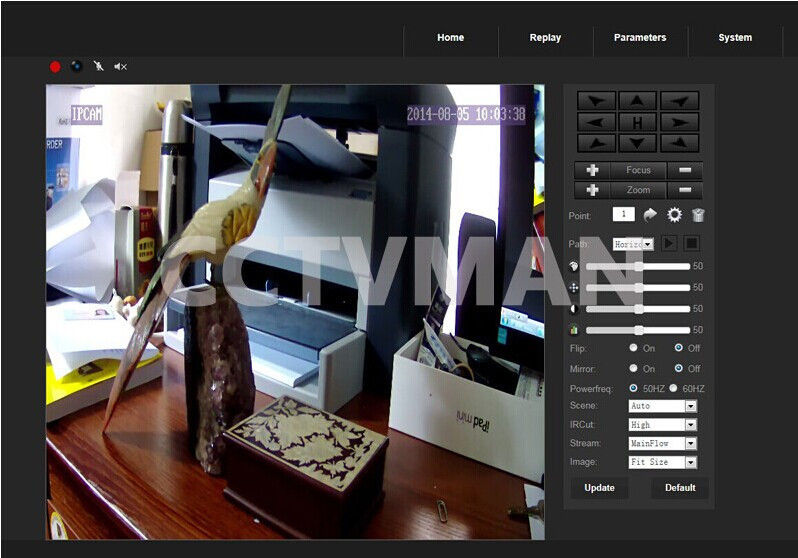Pan the camera up with the up arrow

click(637, 101)
